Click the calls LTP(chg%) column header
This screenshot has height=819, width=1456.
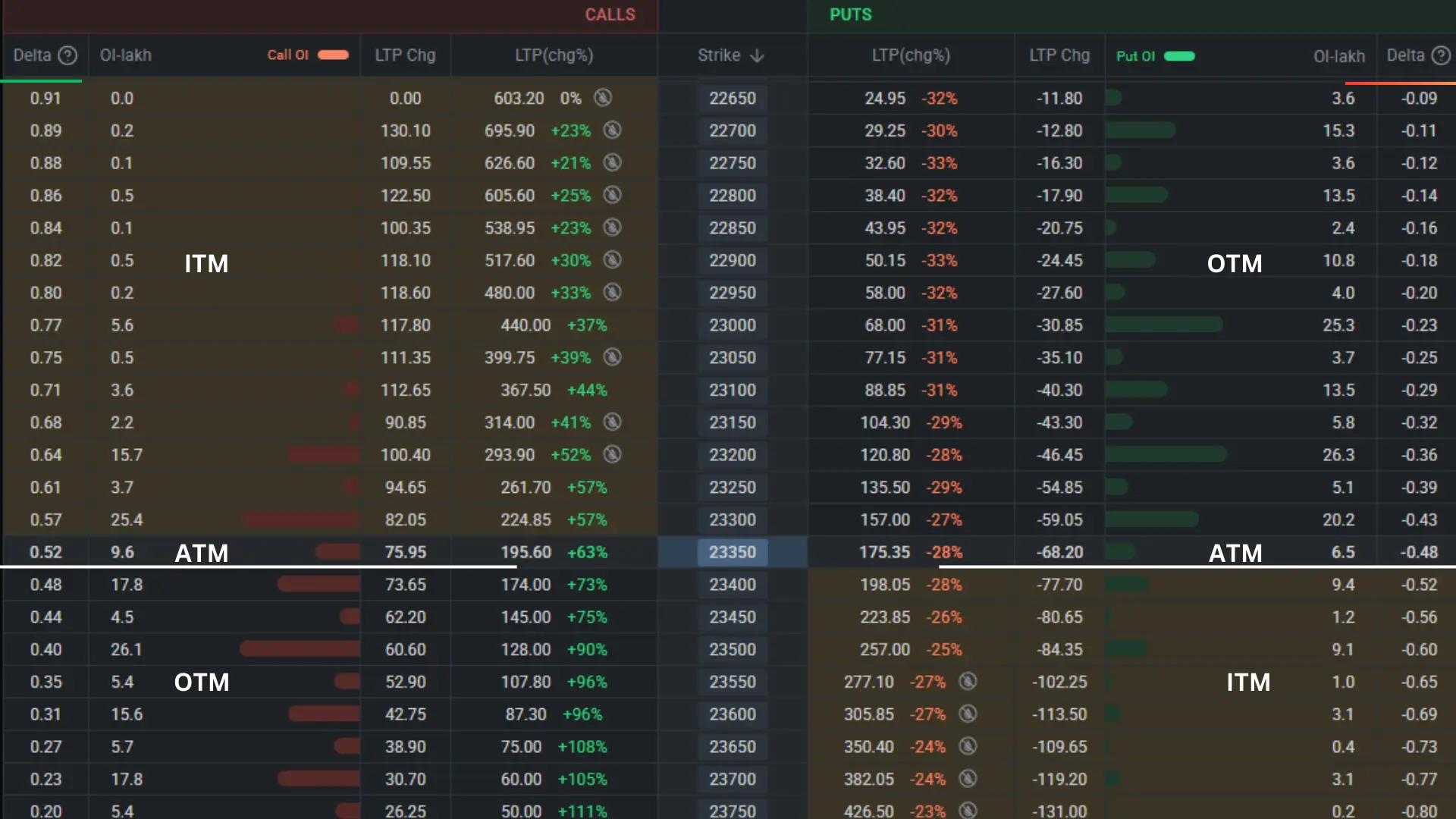click(x=554, y=55)
